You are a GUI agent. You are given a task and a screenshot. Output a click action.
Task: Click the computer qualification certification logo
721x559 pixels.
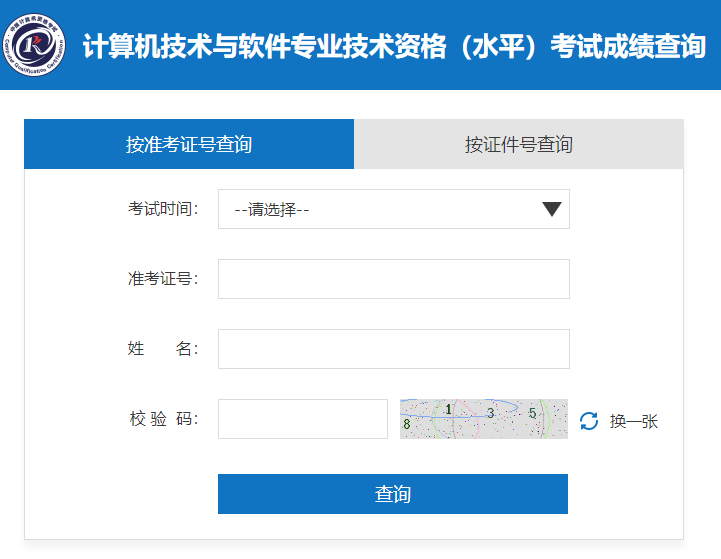(x=37, y=45)
